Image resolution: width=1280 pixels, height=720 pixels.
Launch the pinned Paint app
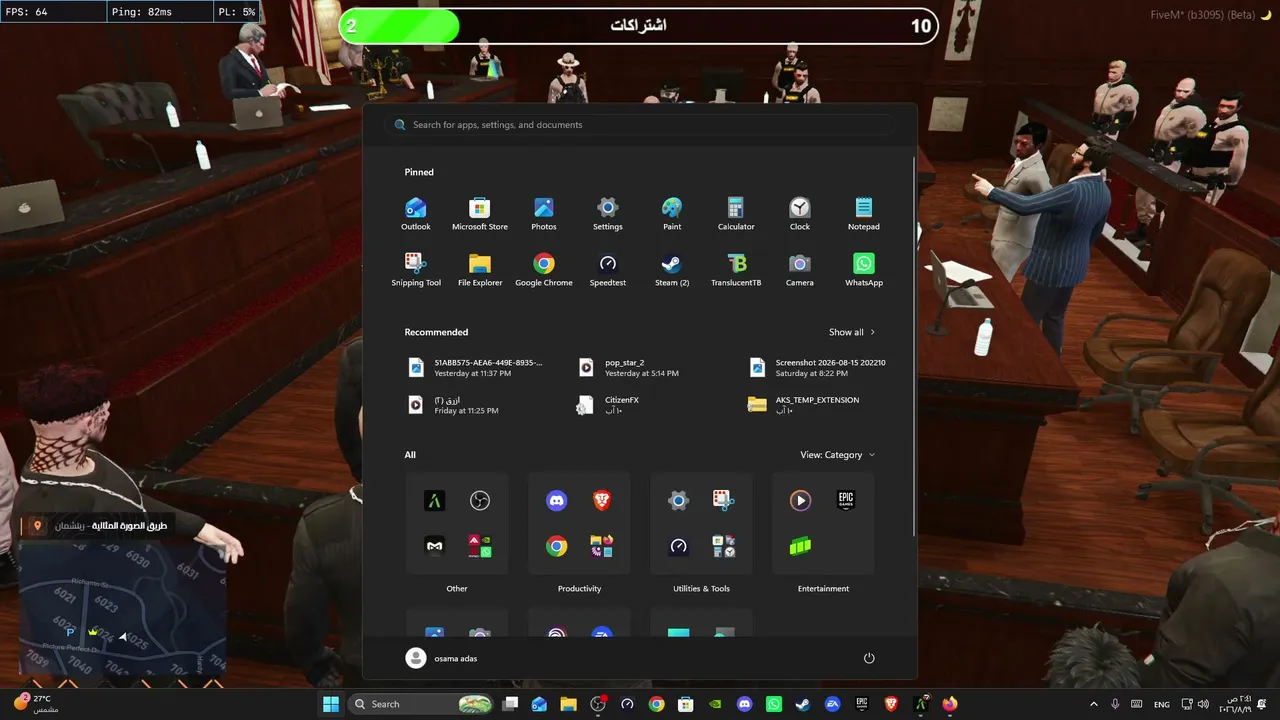coord(672,214)
